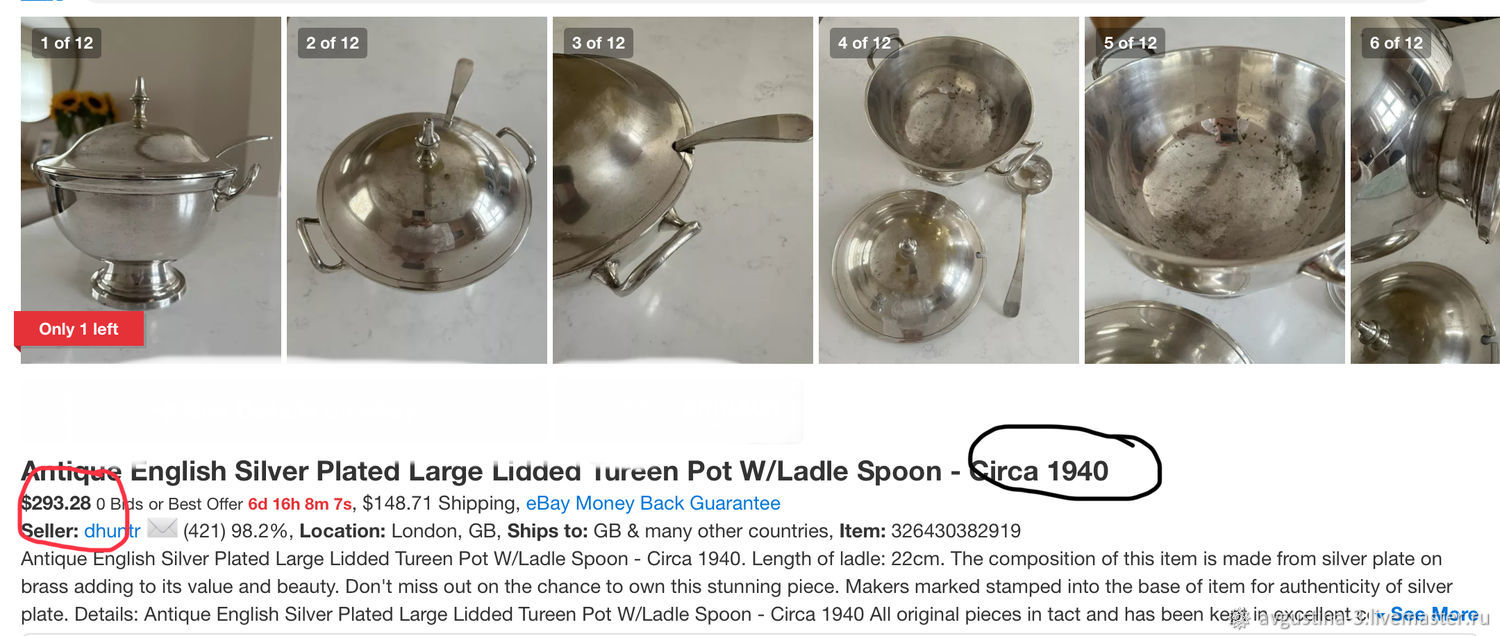Click the 5 of 12 photo counter label
The width and height of the screenshot is (1500, 636).
[1130, 43]
